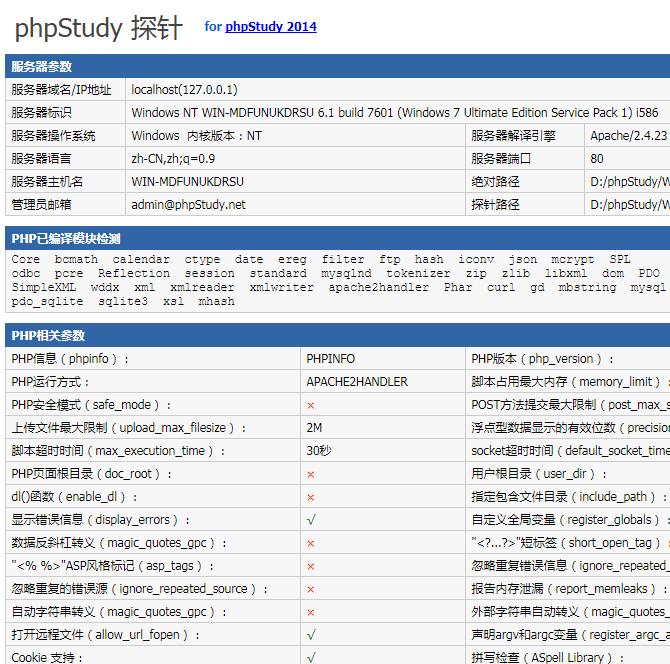Click the localhost(127.0.0.1) value
670x664 pixels.
(184, 90)
